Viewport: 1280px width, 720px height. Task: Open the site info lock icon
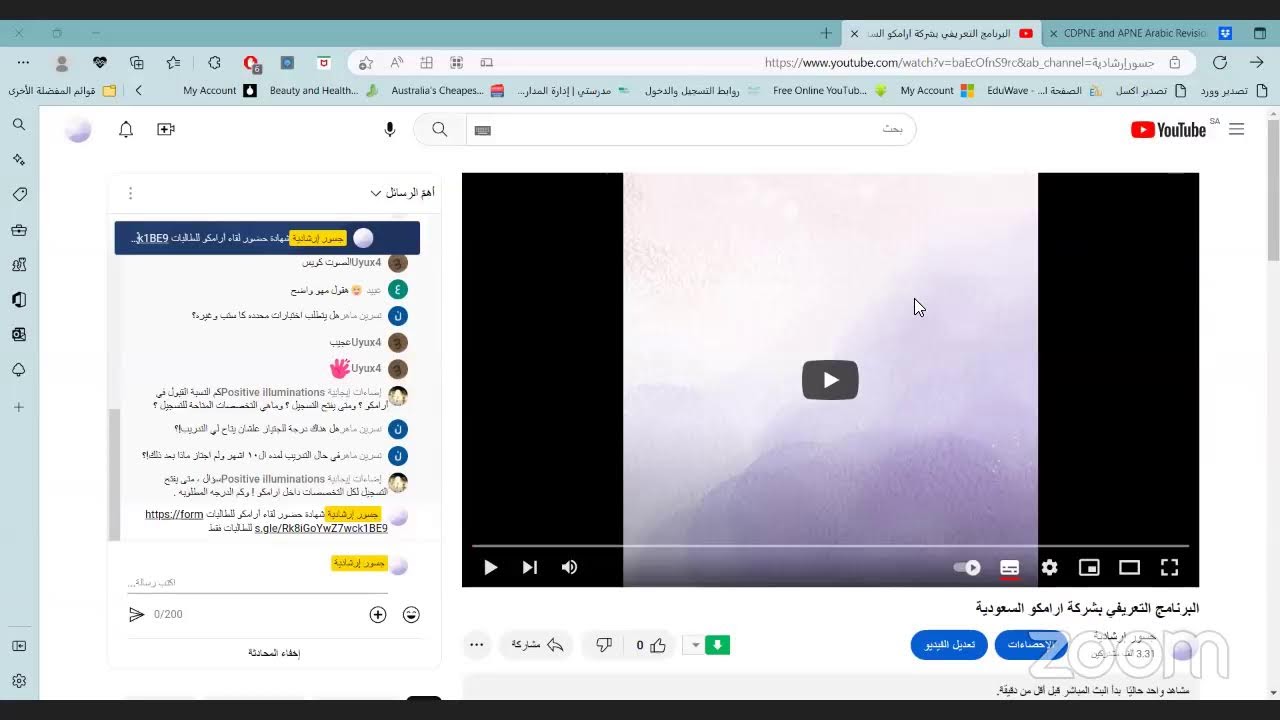[1175, 62]
